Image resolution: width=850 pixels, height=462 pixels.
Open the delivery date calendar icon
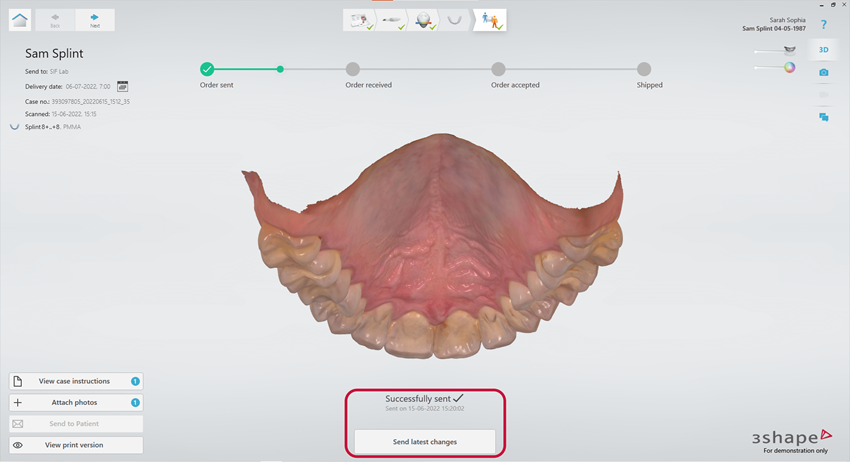122,87
